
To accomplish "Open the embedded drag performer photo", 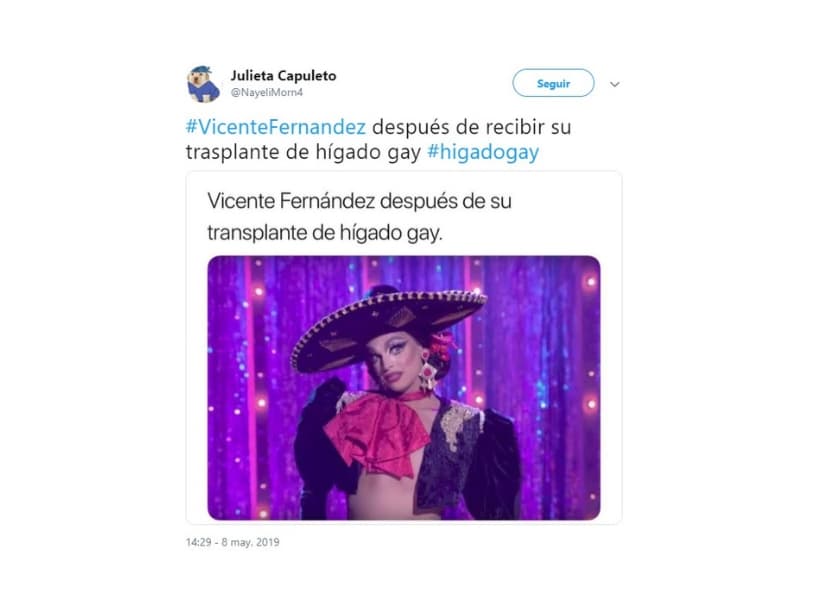I will coord(404,388).
